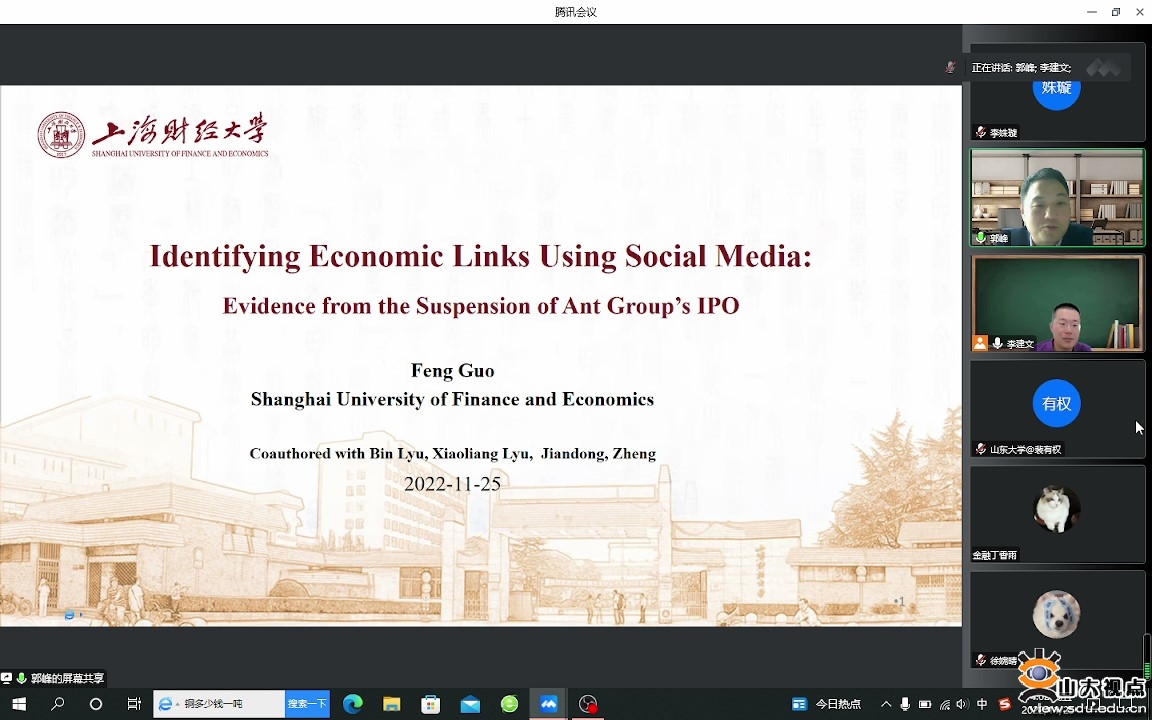This screenshot has width=1152, height=720.
Task: Launch Microsoft Edge from the taskbar
Action: click(353, 704)
